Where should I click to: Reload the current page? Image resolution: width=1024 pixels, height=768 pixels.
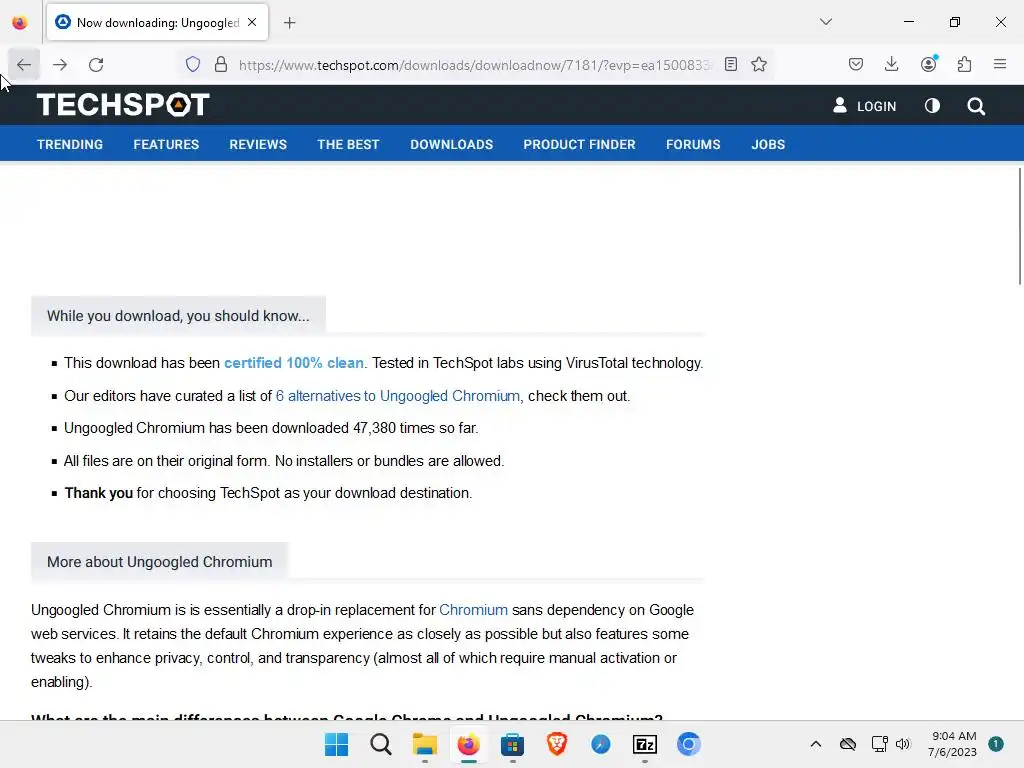coord(97,65)
